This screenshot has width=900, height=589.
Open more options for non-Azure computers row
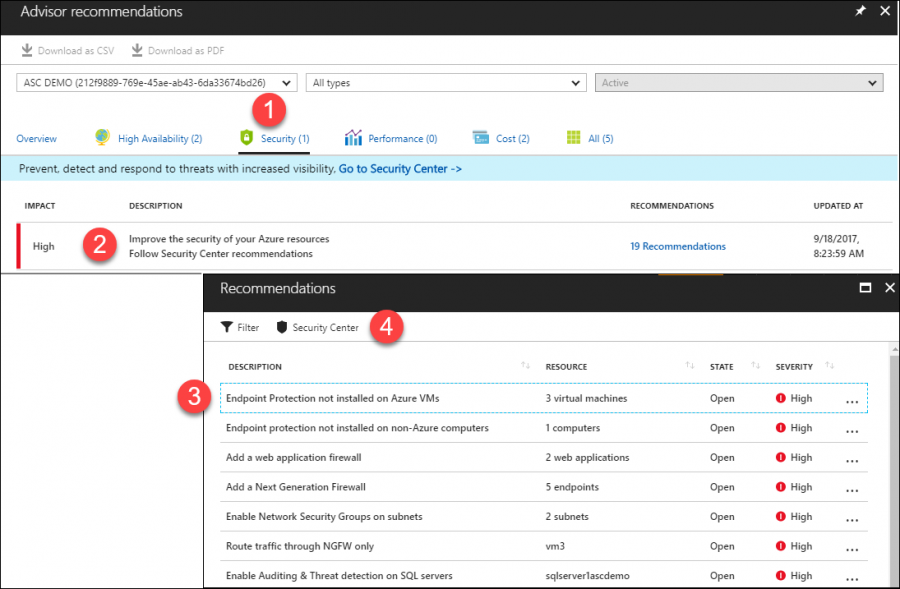(x=852, y=431)
